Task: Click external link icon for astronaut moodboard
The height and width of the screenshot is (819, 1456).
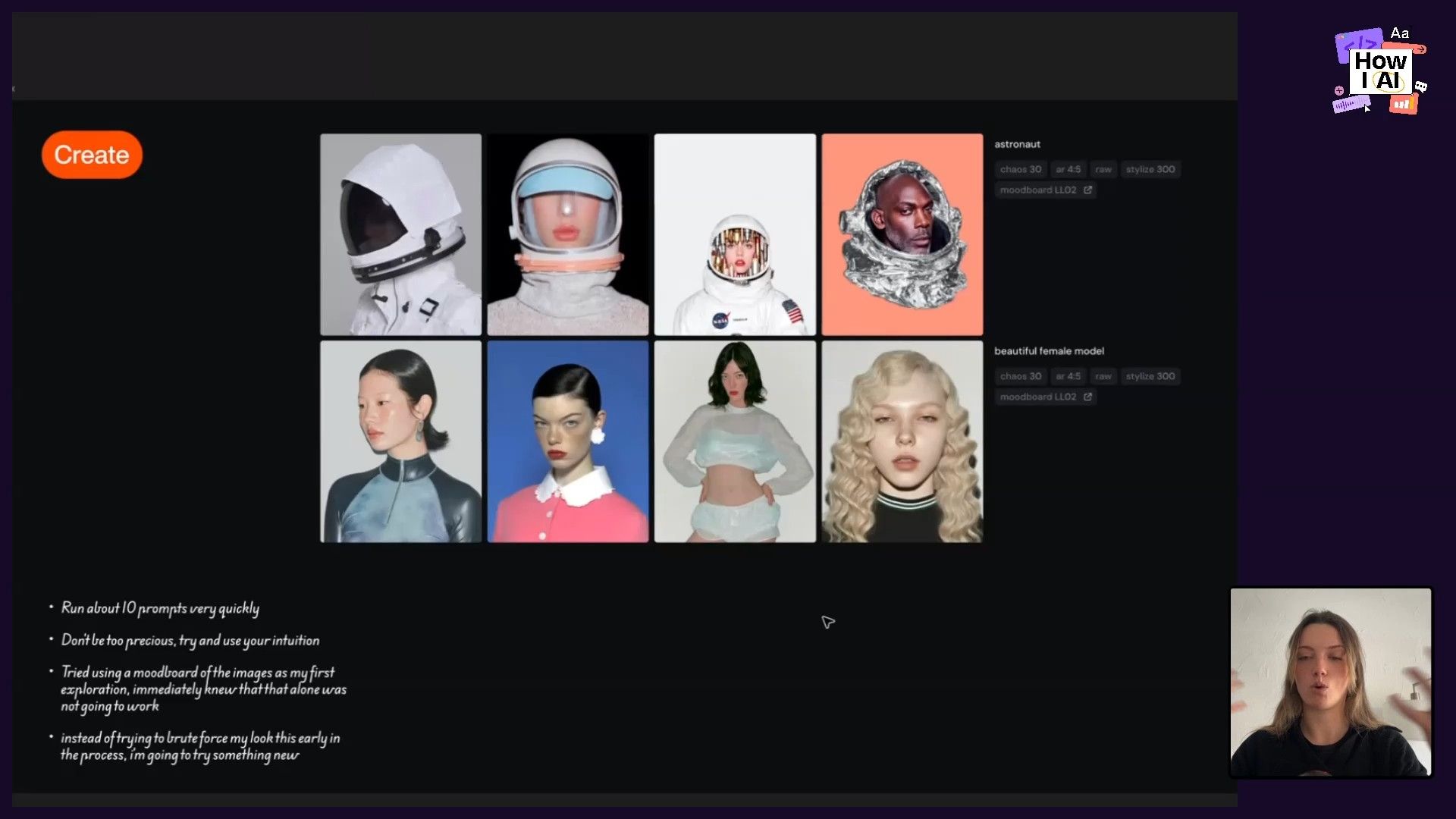Action: click(1087, 190)
